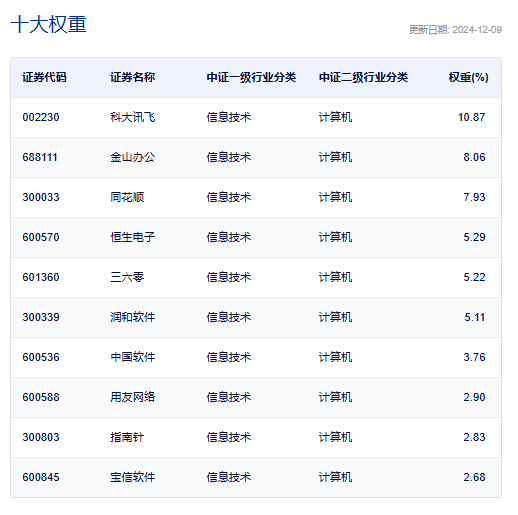
Task: Select security name 润和软件
Action: coord(133,317)
